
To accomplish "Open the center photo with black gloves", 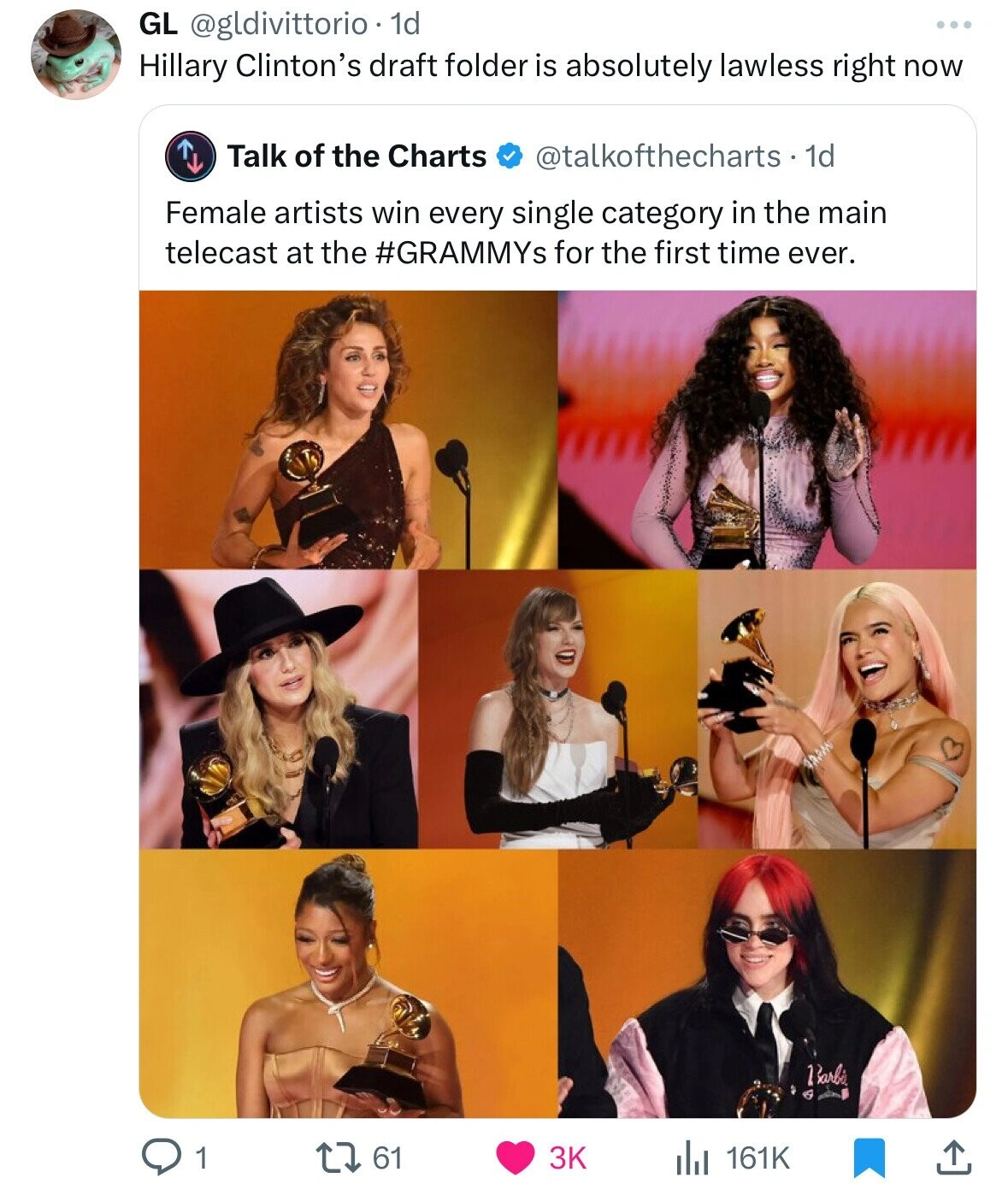I will [x=557, y=709].
